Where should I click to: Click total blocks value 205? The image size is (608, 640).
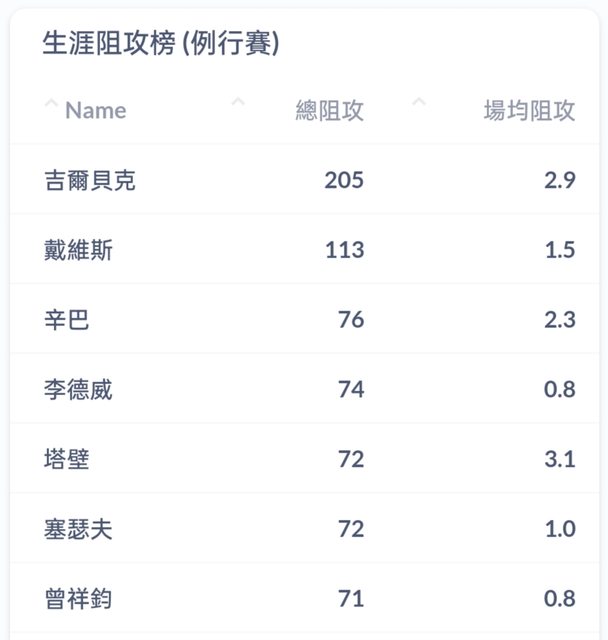tap(344, 180)
